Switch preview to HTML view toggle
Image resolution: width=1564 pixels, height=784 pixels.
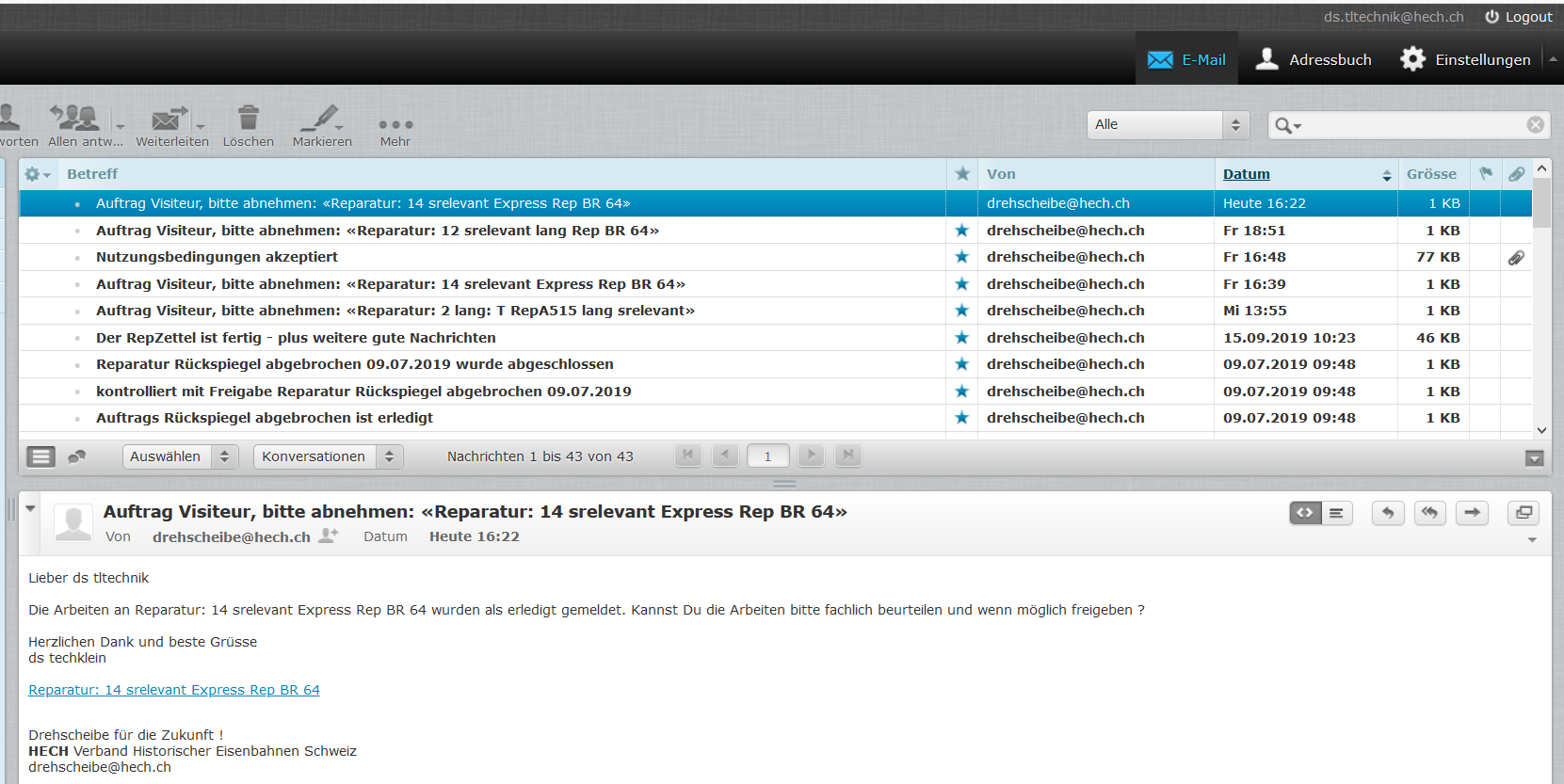coord(1305,513)
